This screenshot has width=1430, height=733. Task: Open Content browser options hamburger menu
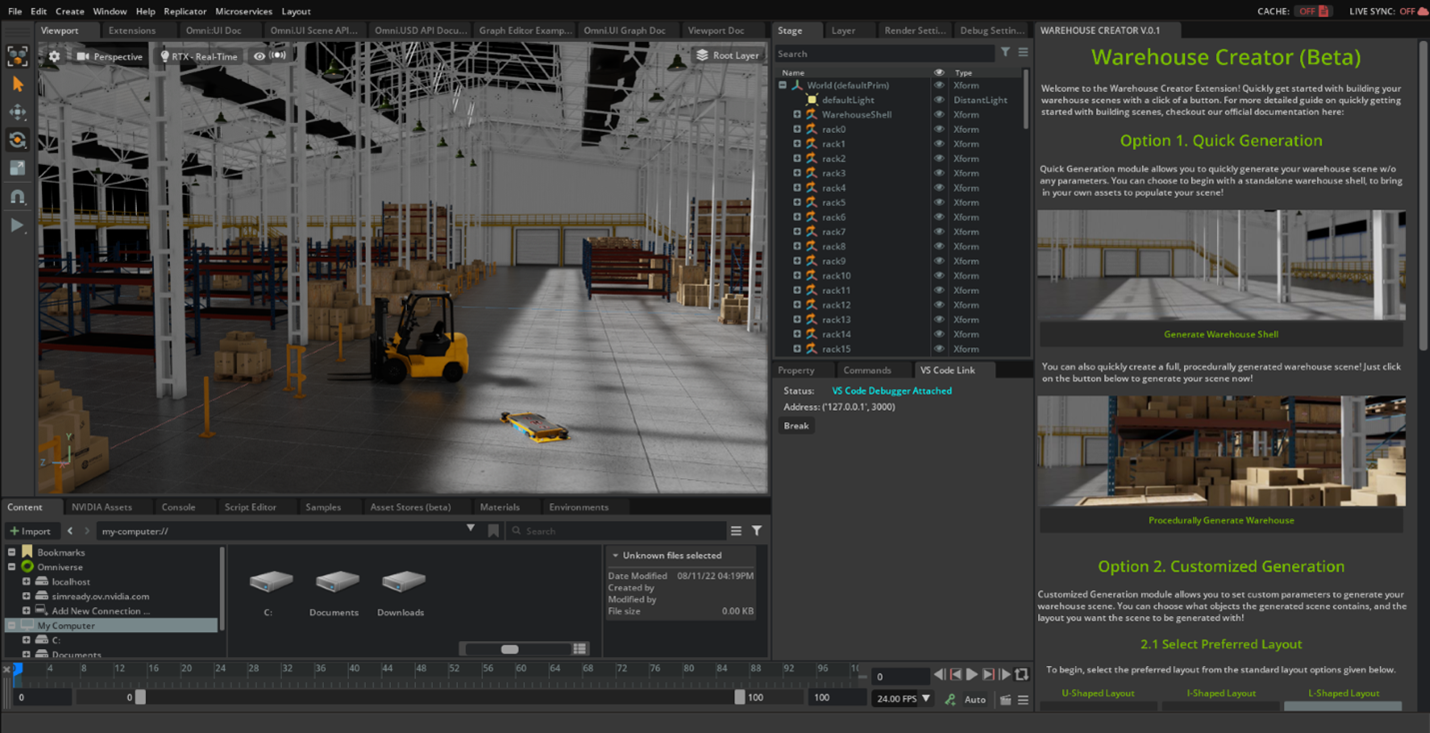(x=736, y=531)
